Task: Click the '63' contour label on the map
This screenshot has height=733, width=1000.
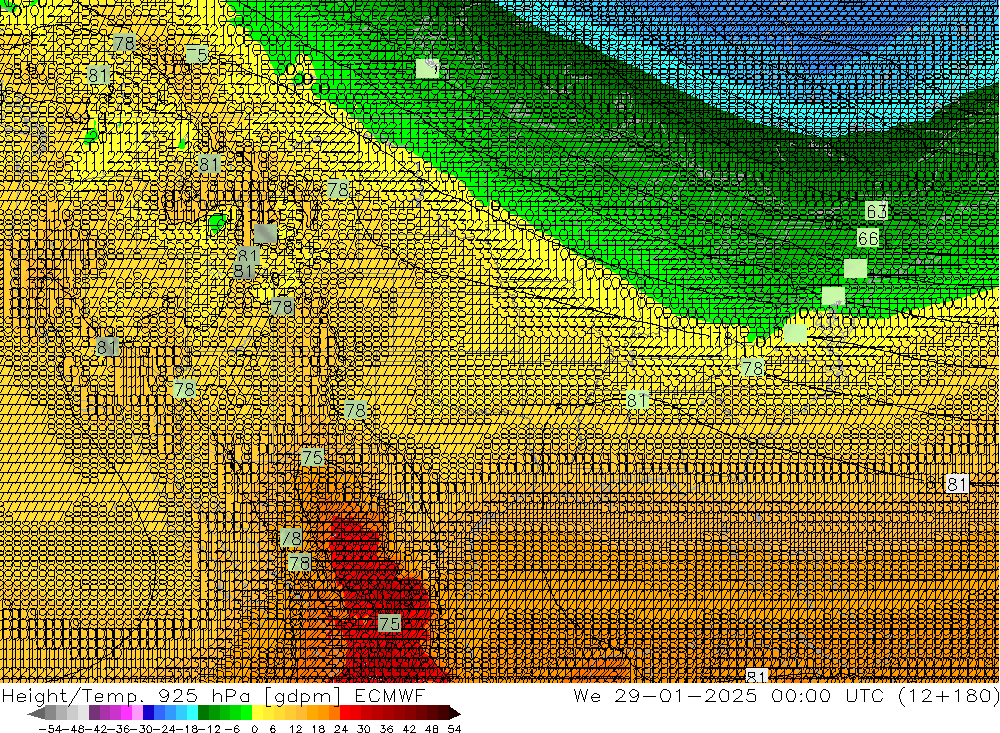Action: click(x=876, y=211)
